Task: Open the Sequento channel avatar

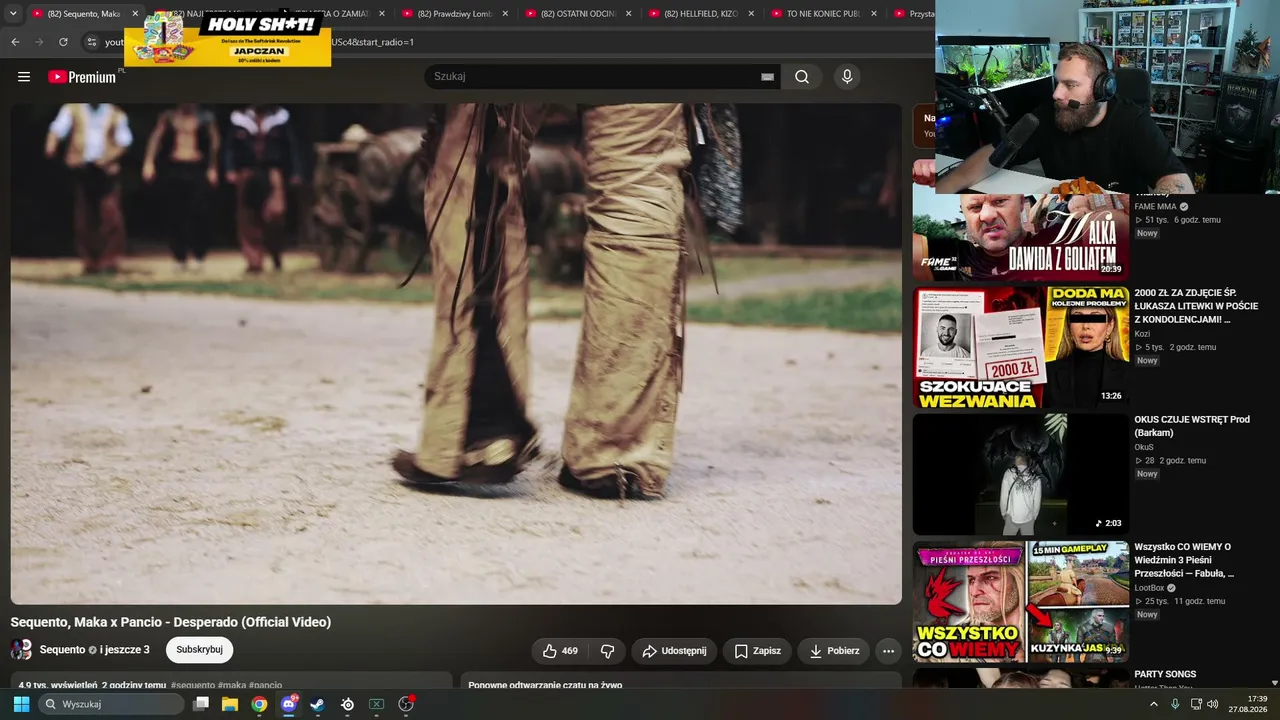Action: tap(21, 650)
